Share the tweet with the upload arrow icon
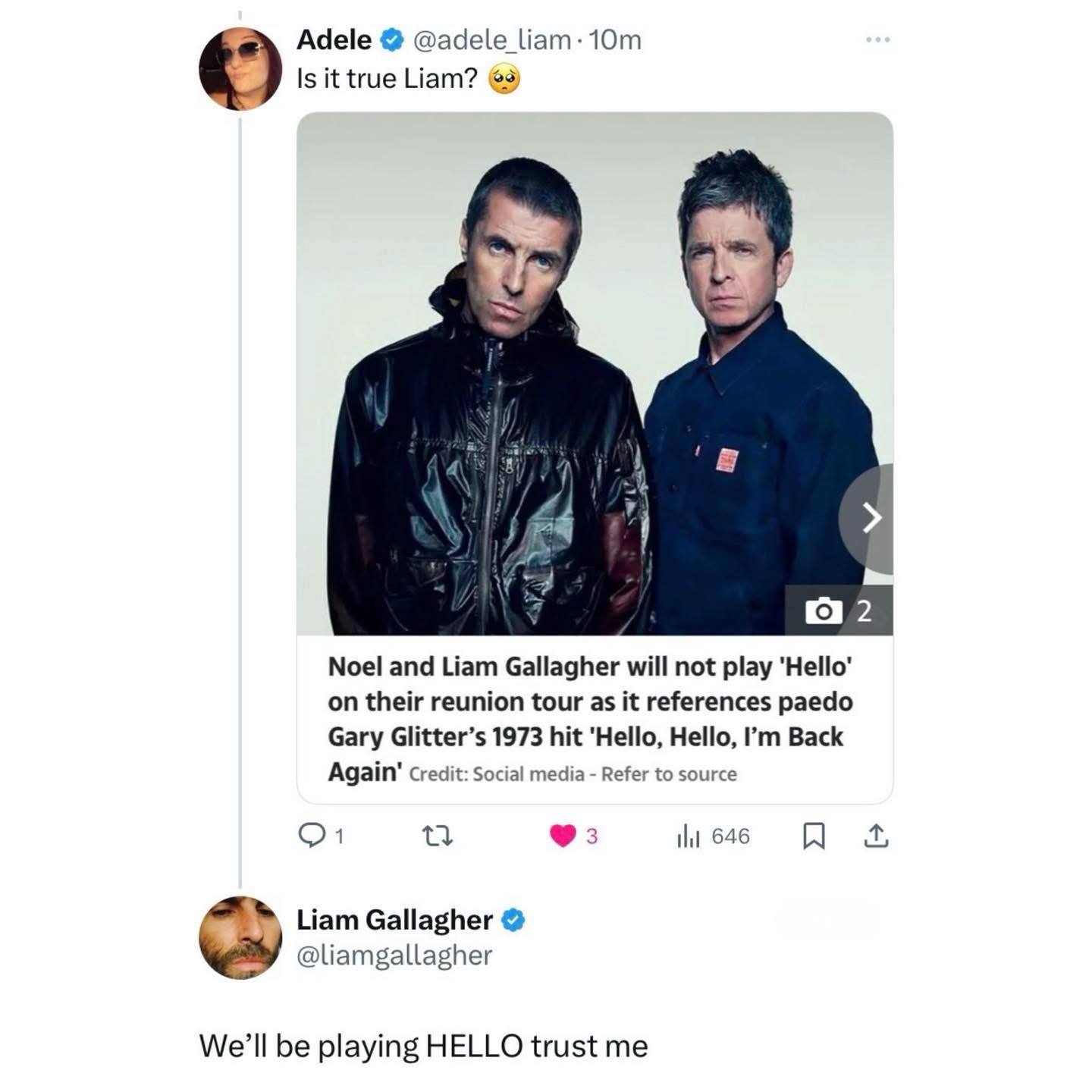The width and height of the screenshot is (1092, 1092). click(875, 836)
